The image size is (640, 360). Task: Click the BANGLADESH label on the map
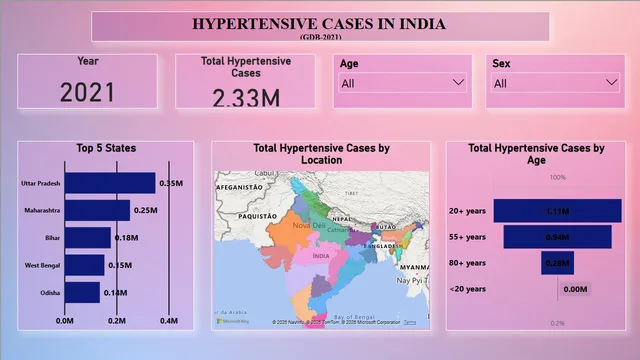point(383,246)
